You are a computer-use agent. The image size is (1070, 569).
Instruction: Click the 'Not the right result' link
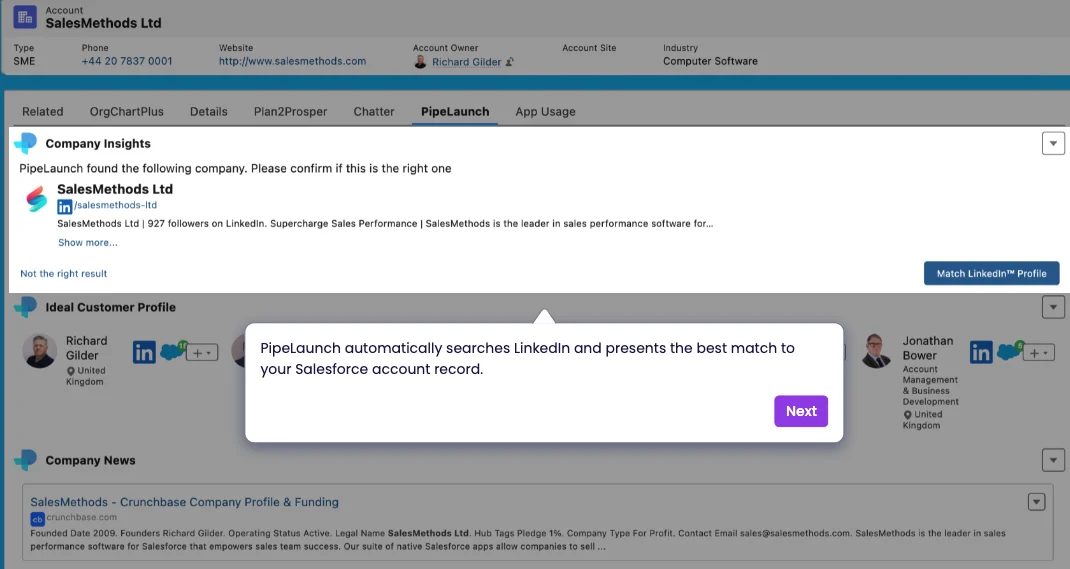point(64,274)
